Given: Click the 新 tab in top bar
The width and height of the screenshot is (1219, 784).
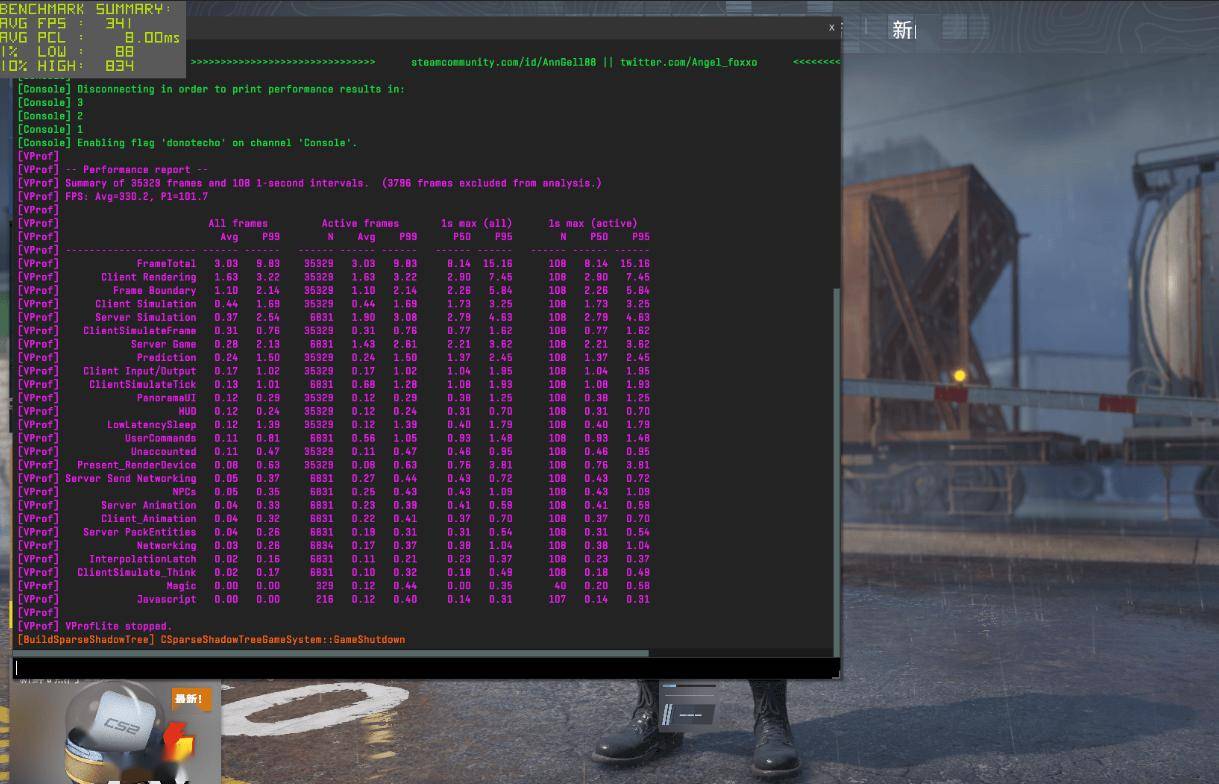Looking at the screenshot, I should pyautogui.click(x=902, y=31).
